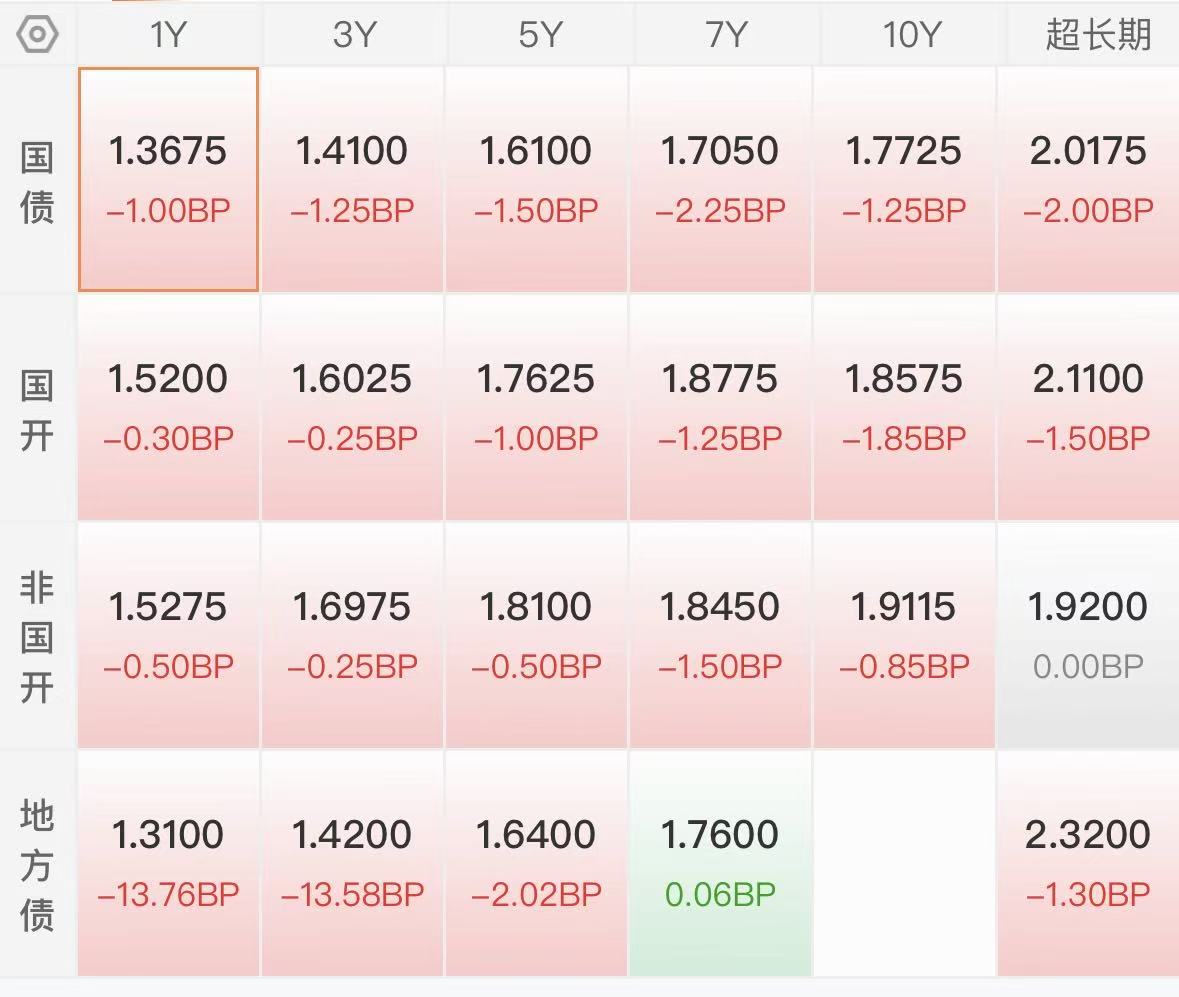Click the 地方债 row label
The height and width of the screenshot is (997, 1179).
(x=37, y=865)
